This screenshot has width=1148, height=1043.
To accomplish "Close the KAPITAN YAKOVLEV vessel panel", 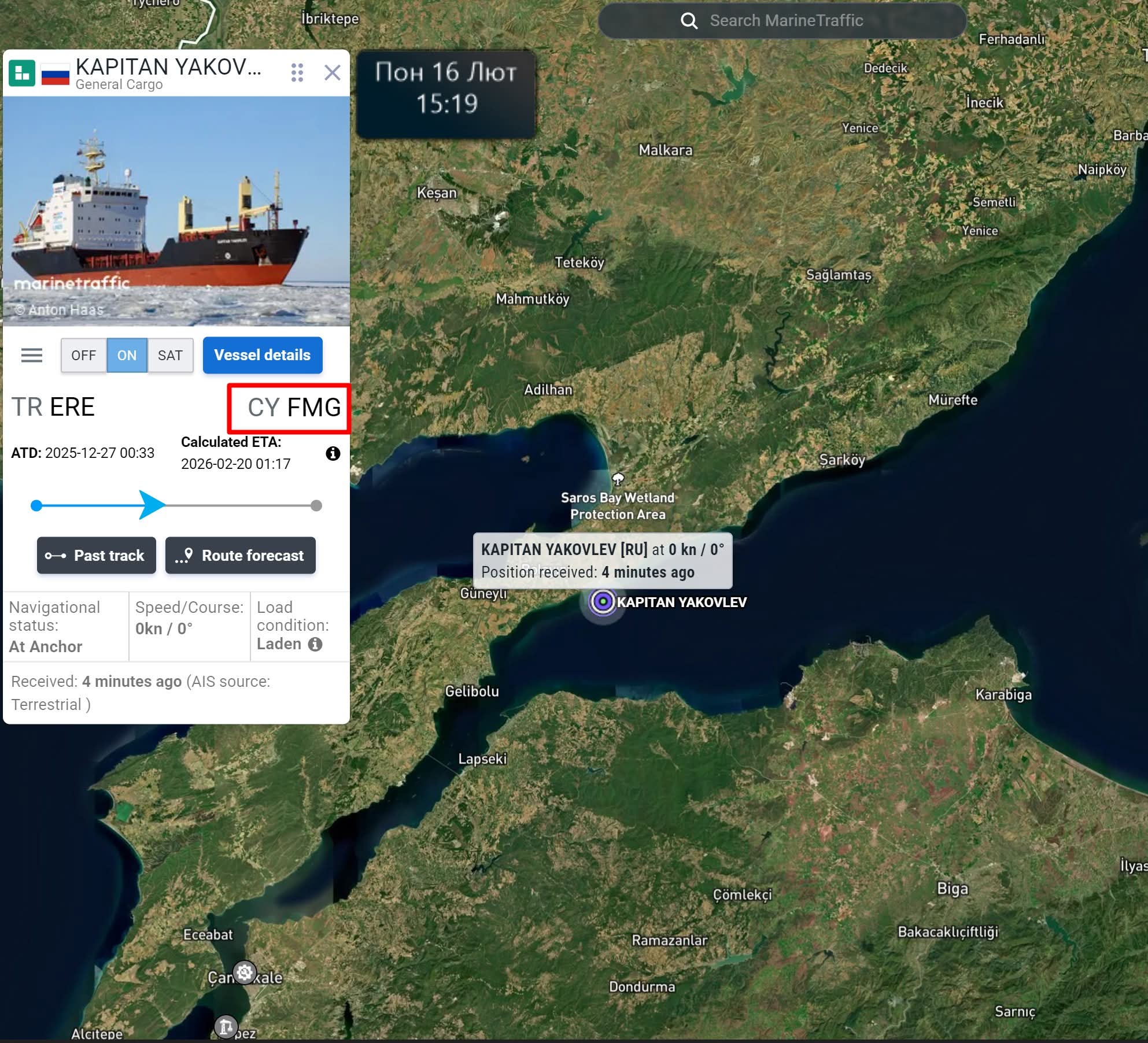I will [333, 73].
